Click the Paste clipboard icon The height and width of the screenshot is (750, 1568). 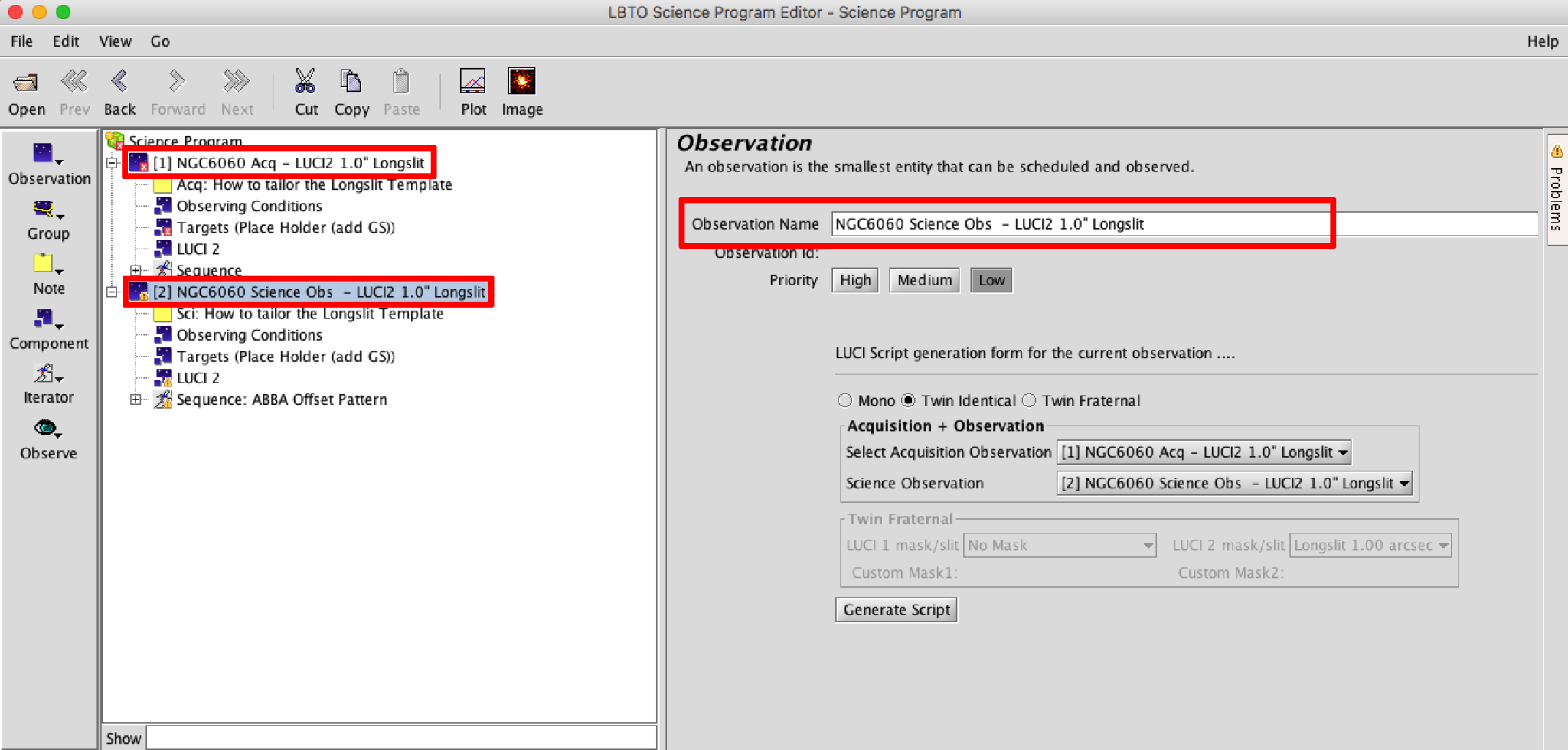[400, 81]
